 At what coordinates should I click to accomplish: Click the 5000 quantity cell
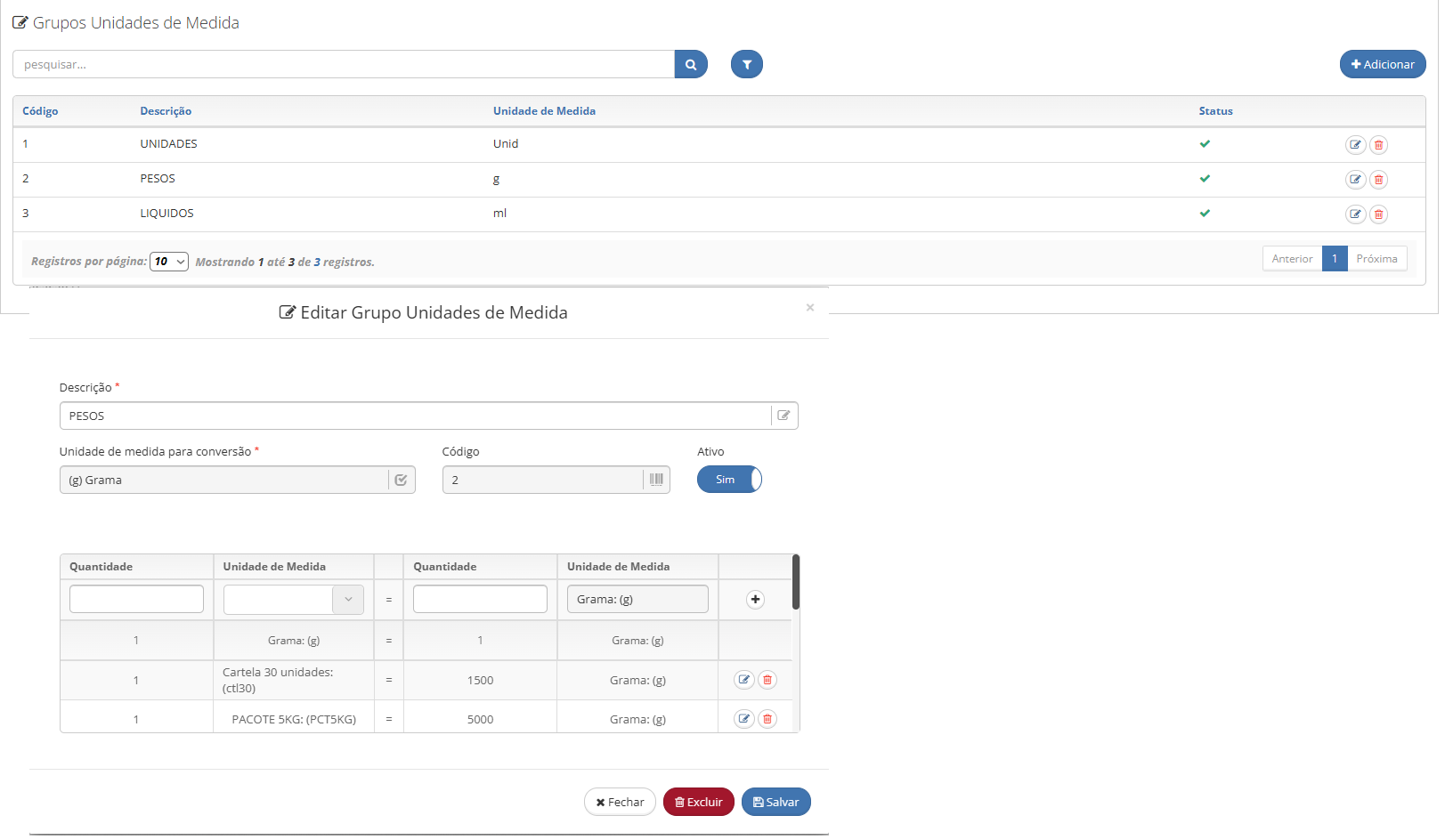480,719
